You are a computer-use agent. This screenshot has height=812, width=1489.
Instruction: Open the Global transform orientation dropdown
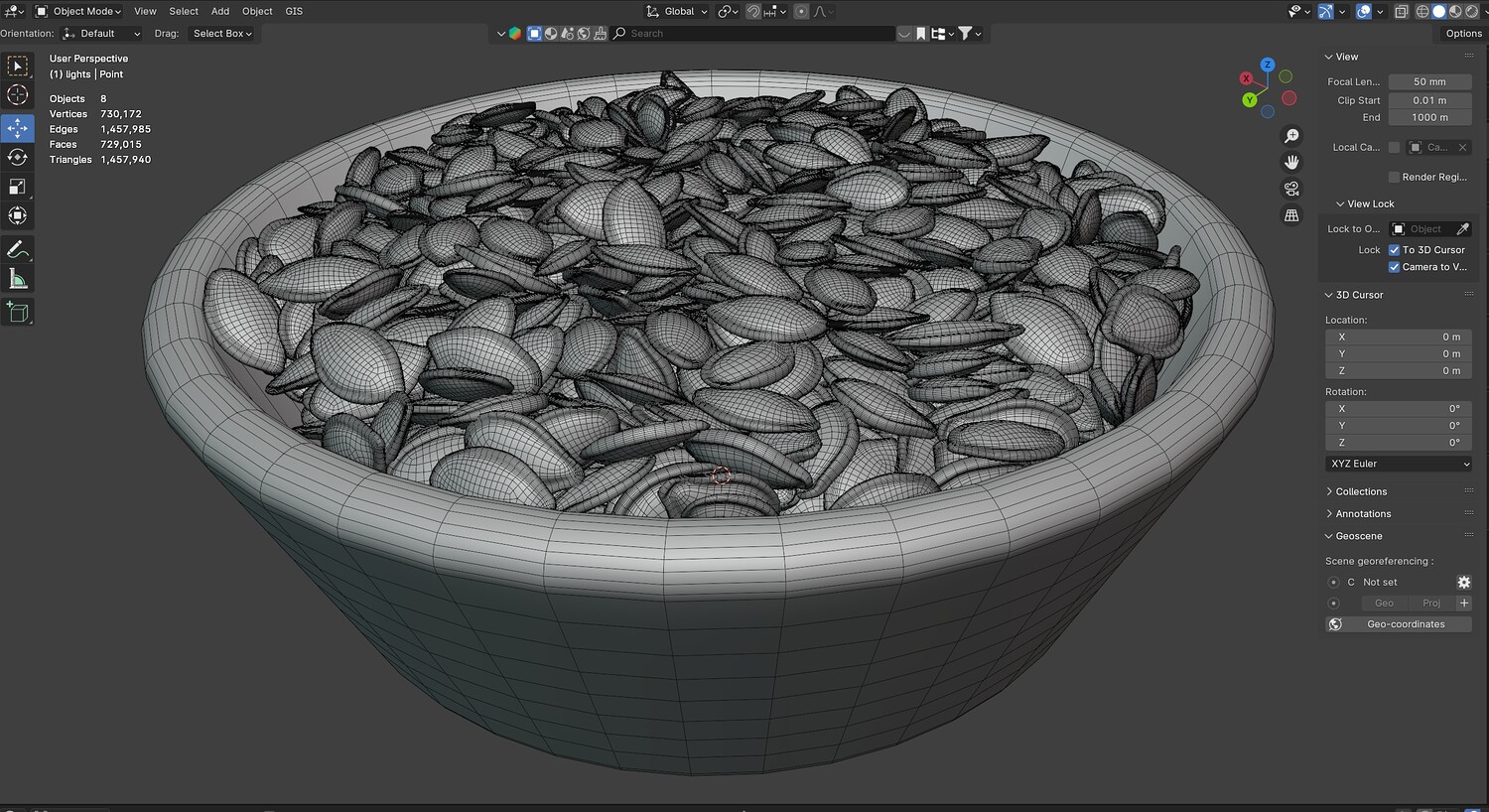pos(677,11)
